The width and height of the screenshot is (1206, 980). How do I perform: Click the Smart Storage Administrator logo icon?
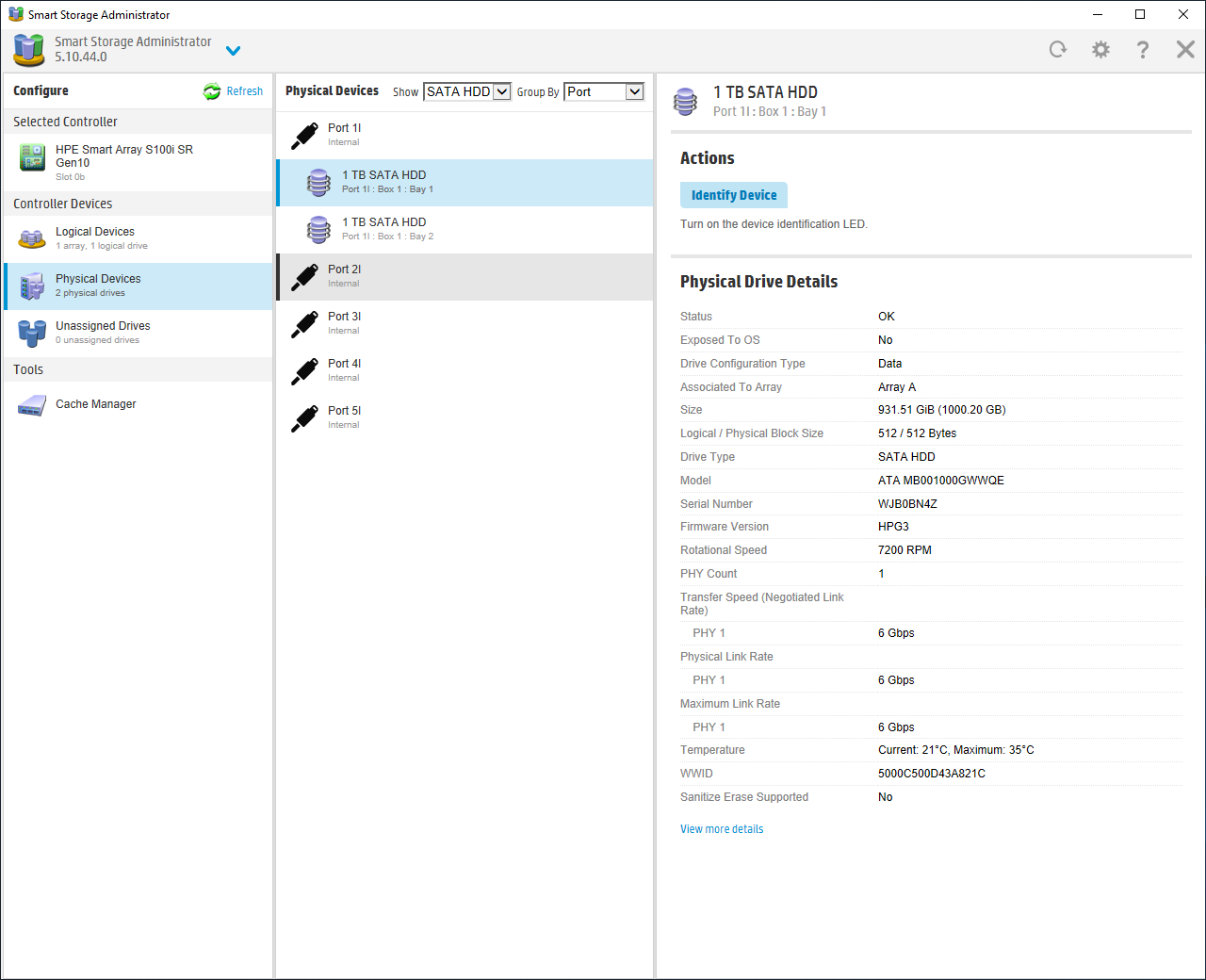(x=29, y=50)
